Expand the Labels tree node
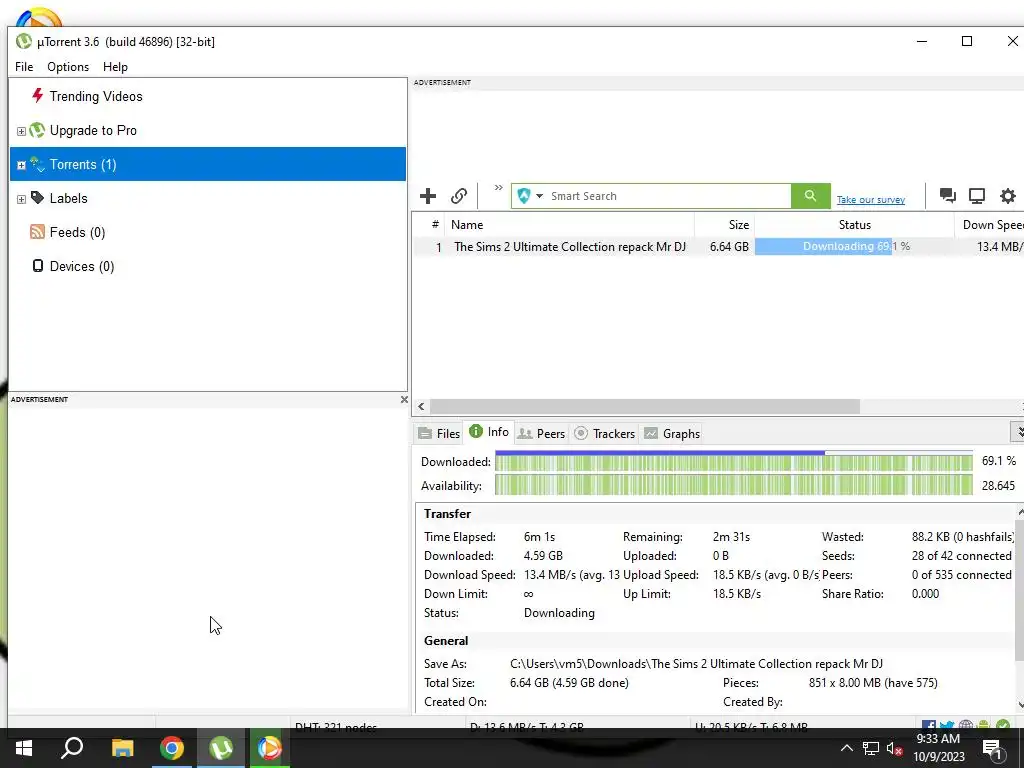The height and width of the screenshot is (768, 1024). [x=21, y=199]
